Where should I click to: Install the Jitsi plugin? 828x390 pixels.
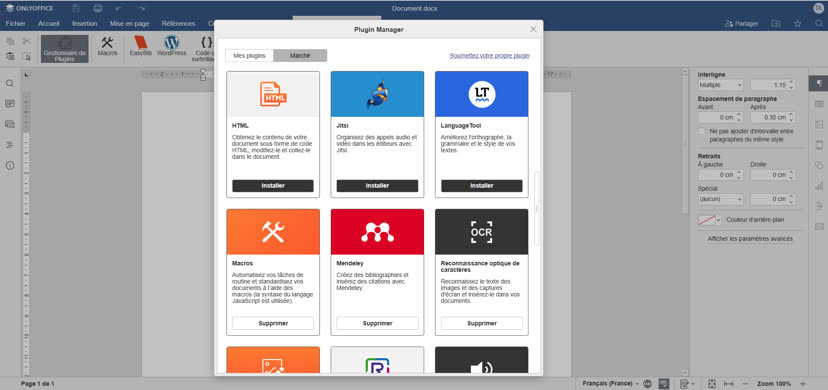pos(377,186)
